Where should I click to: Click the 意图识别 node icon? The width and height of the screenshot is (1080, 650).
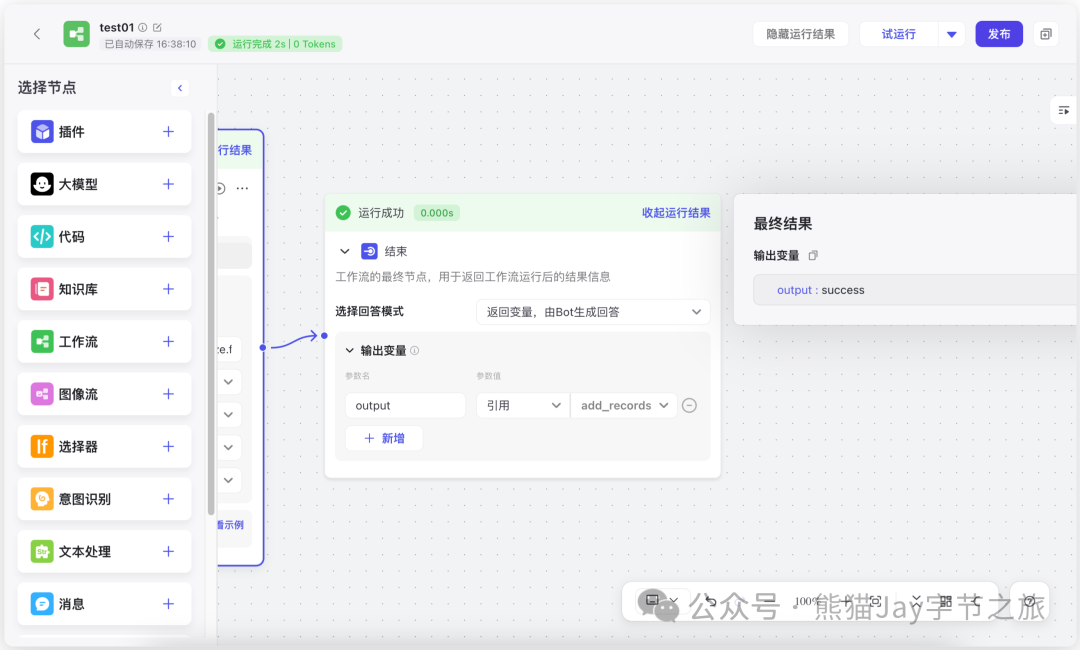click(42, 499)
